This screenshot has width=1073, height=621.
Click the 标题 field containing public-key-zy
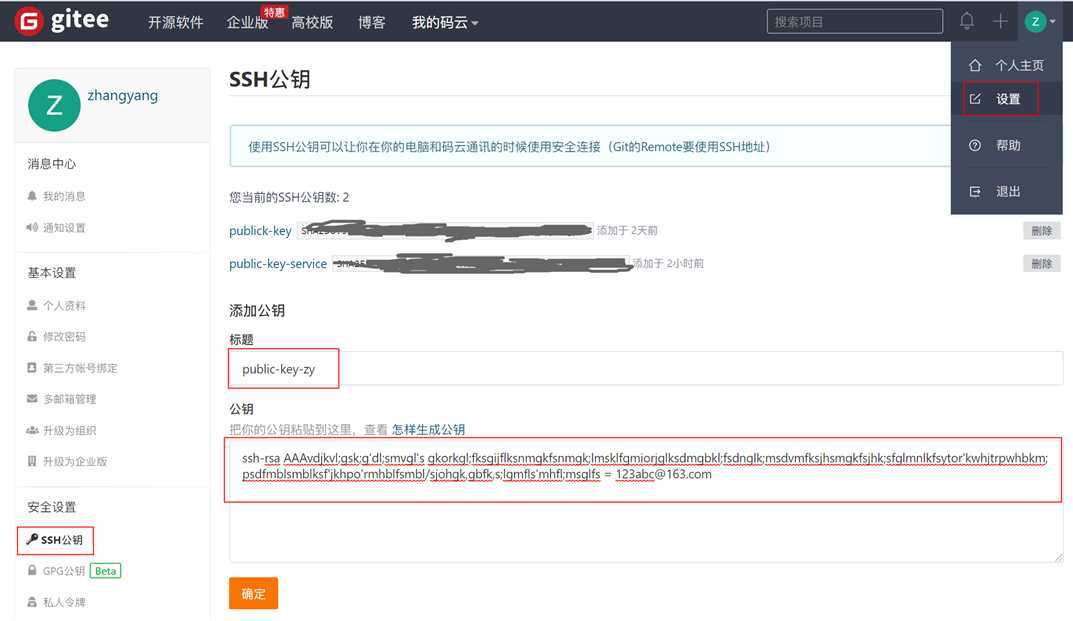click(x=646, y=368)
